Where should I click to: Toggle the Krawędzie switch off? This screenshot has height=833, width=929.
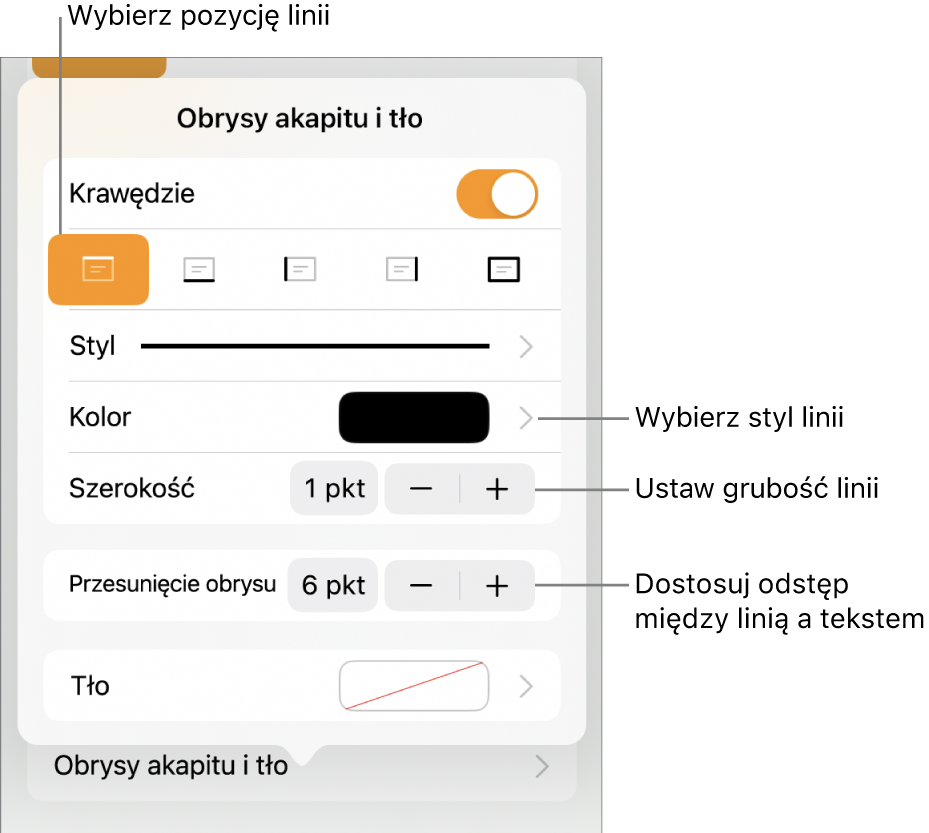[x=497, y=194]
